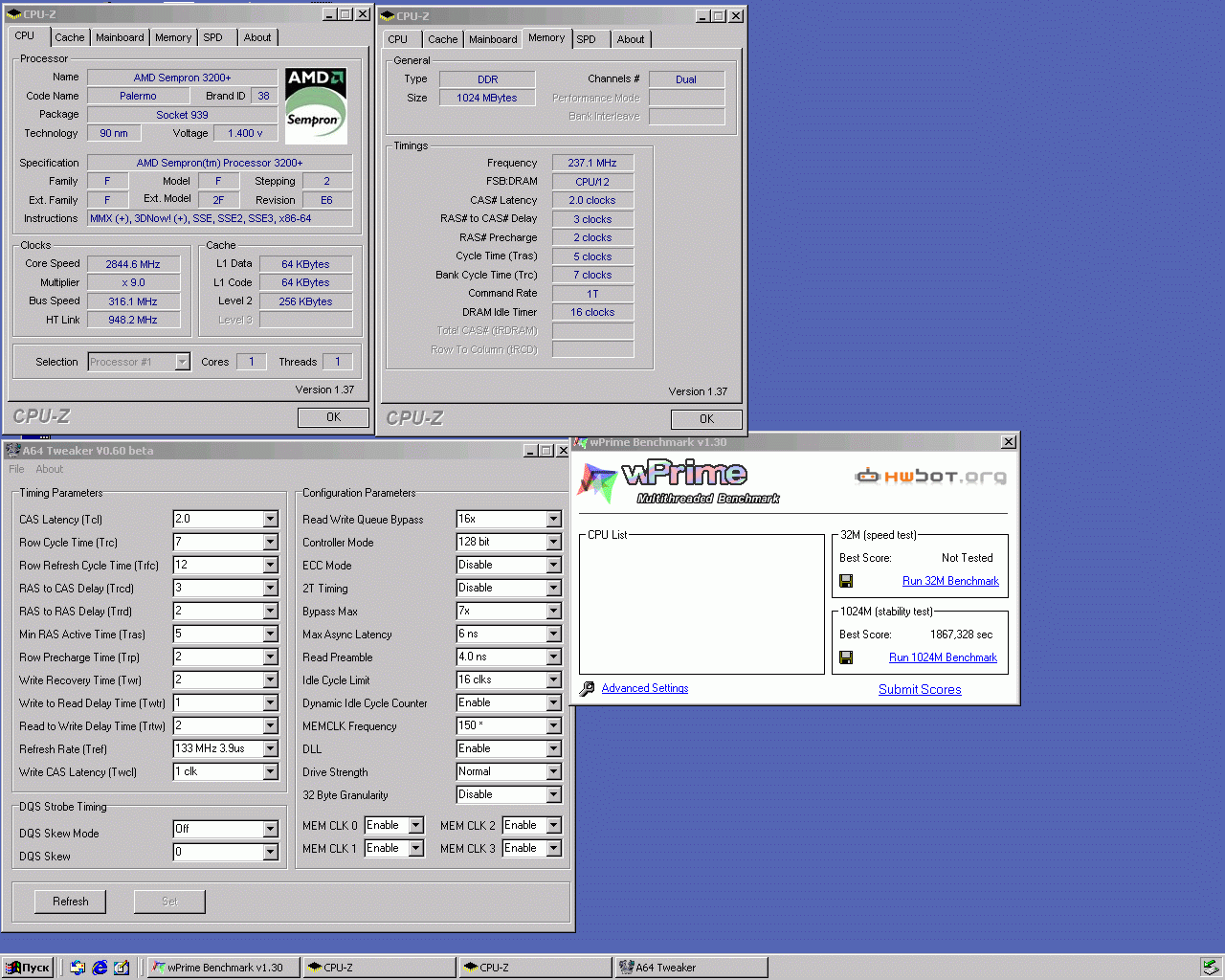Expand the Row Refresh Cycle Time (Trfc) dropdown
1225x980 pixels.
click(271, 565)
